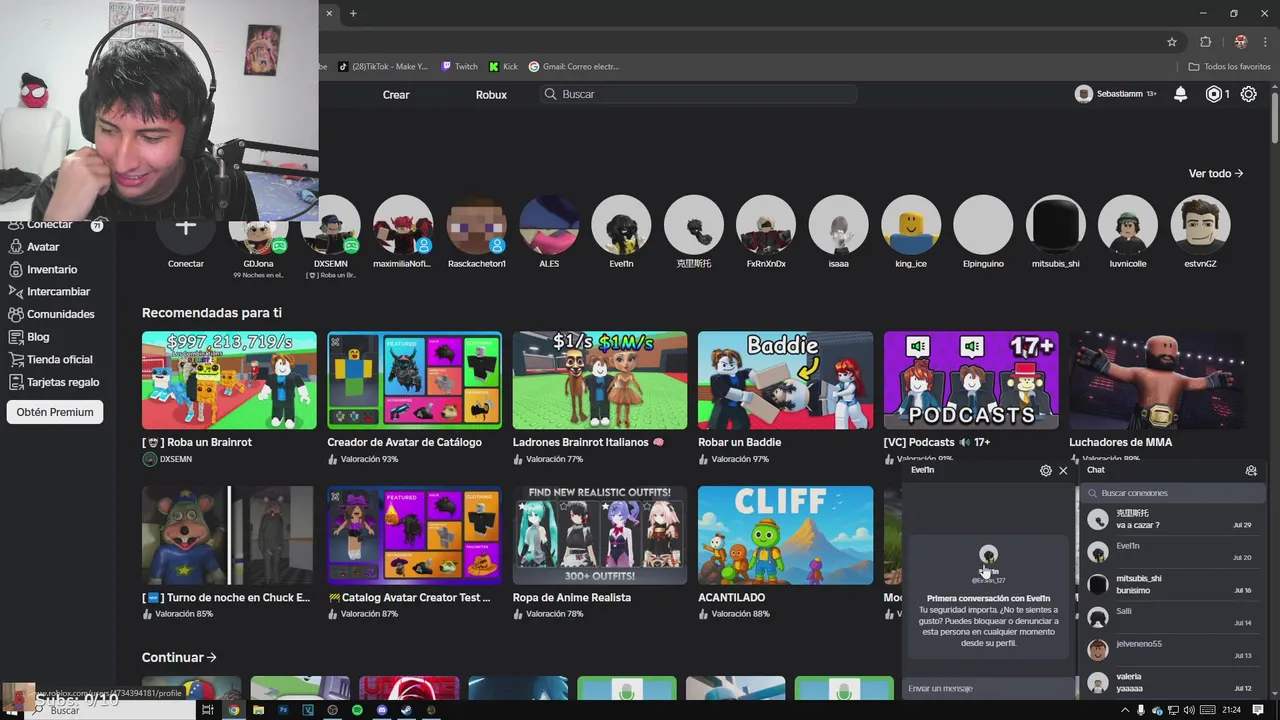Open Discord from the taskbar
Screen dimensions: 1280x720
[x=381, y=710]
